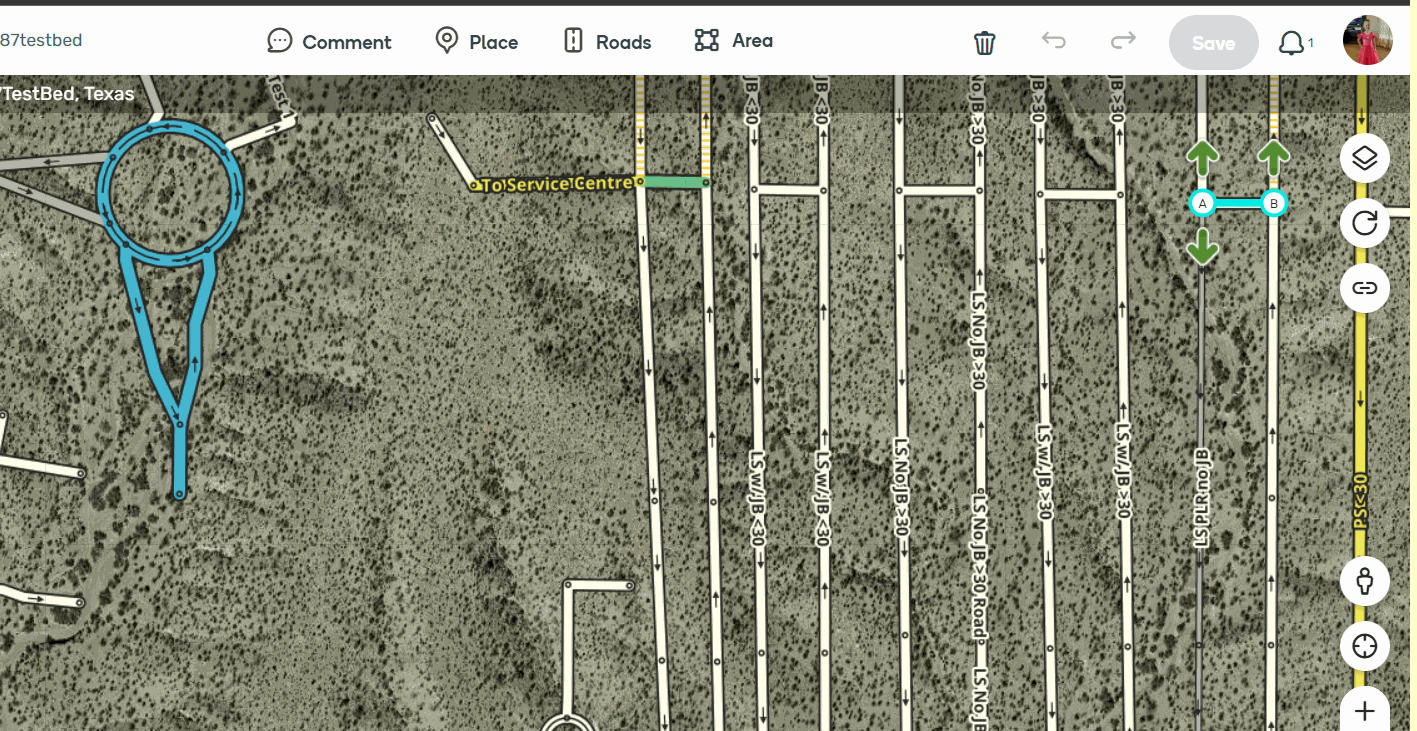Select the highlighted green road segment
This screenshot has width=1417, height=731.
coord(674,182)
